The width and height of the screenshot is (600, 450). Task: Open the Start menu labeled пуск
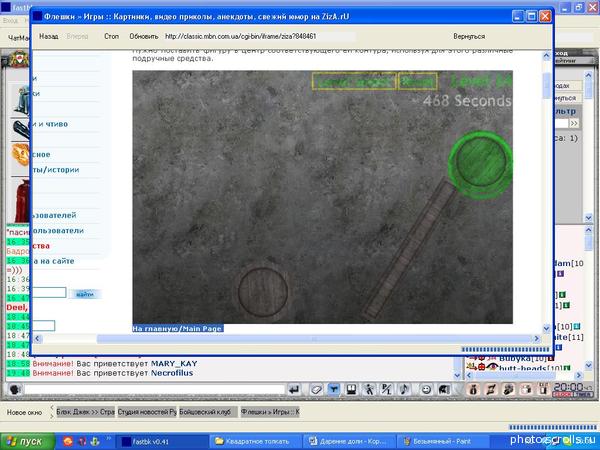point(27,441)
